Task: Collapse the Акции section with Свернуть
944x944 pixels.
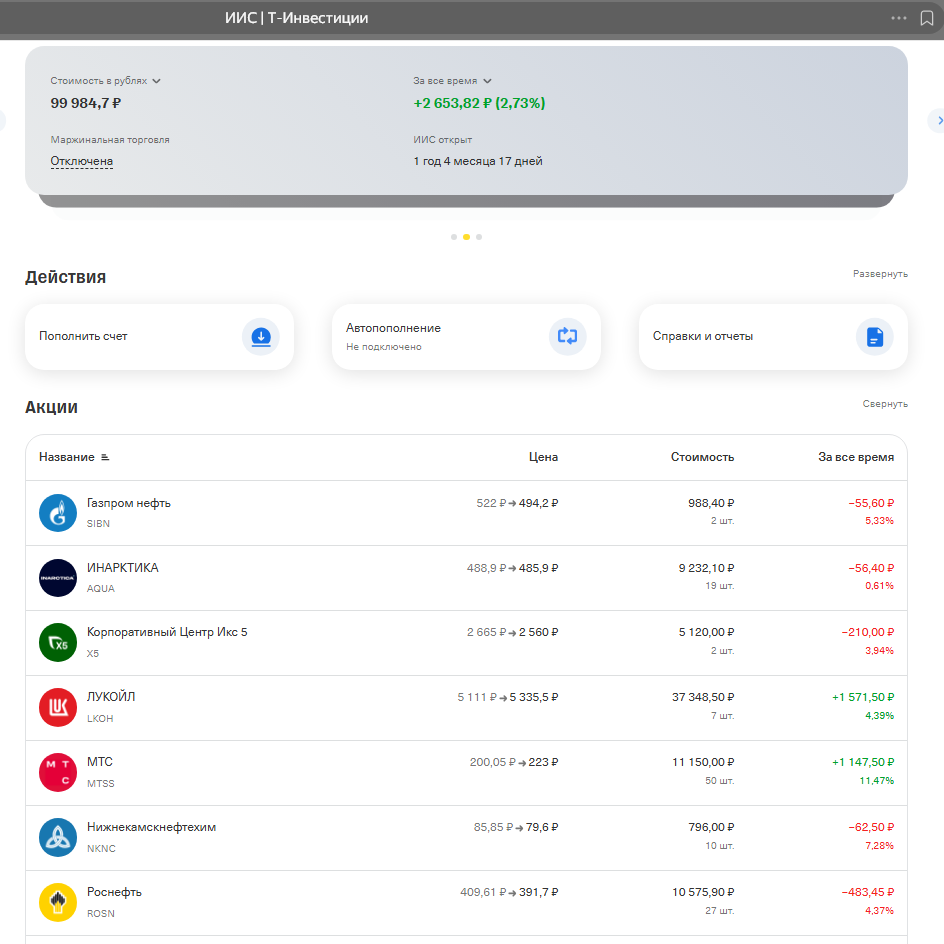Action: pyautogui.click(x=885, y=404)
